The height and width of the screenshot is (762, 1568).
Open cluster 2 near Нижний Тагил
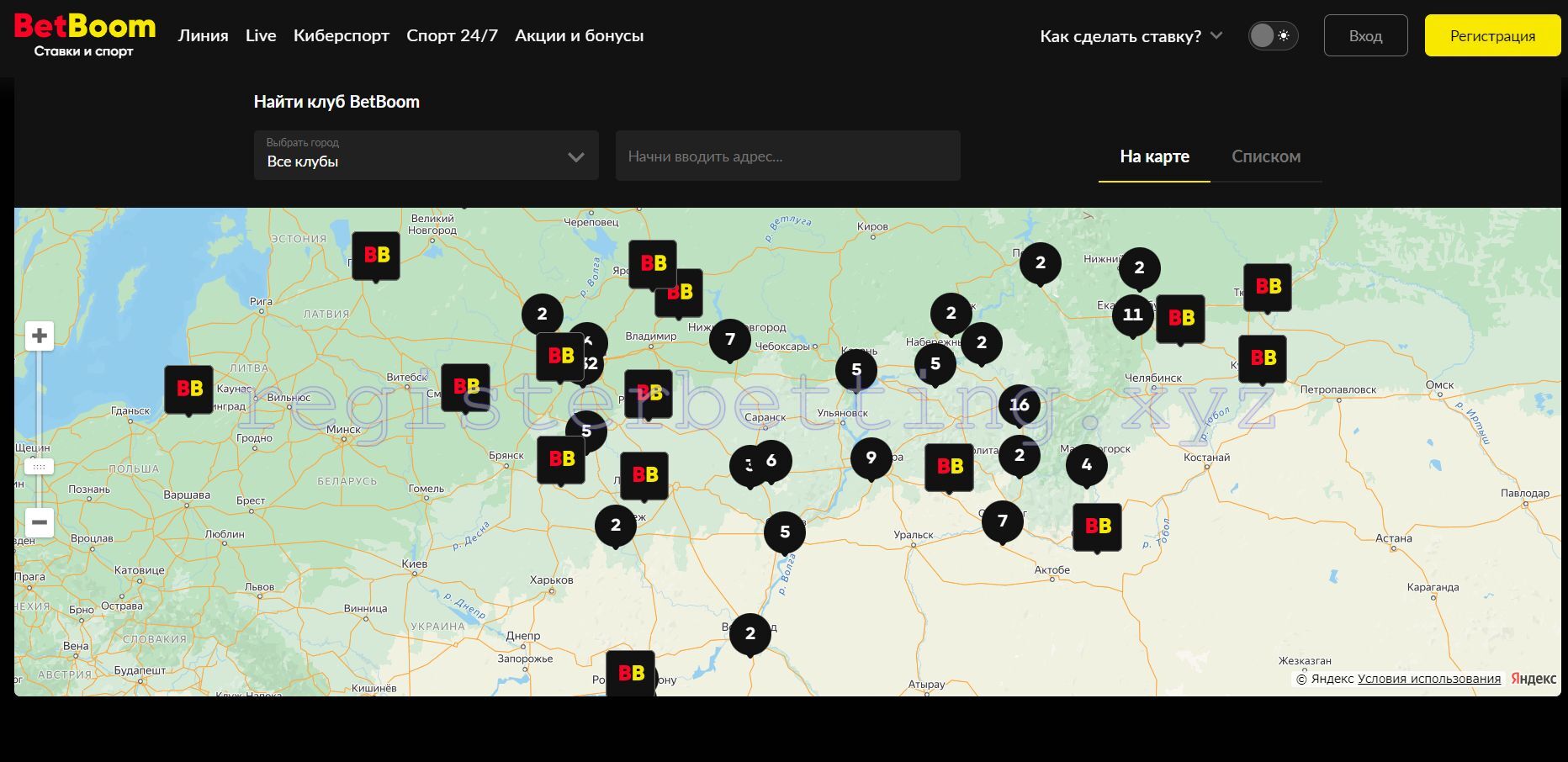click(1140, 268)
